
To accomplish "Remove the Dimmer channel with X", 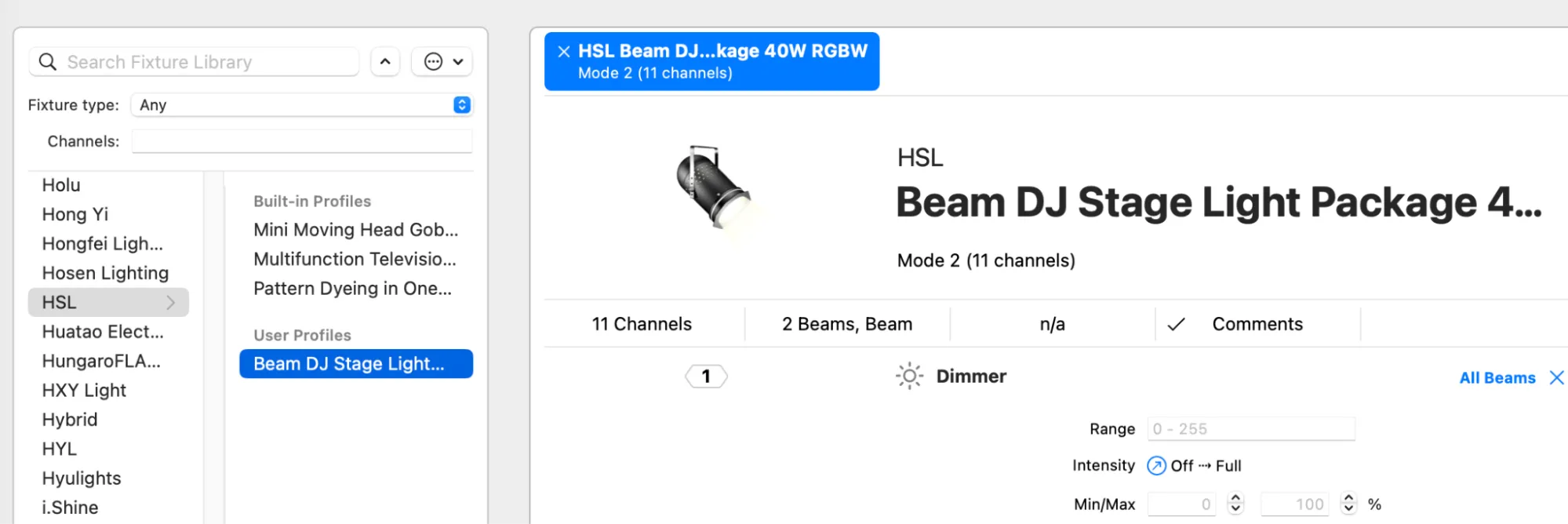I will (x=1556, y=378).
